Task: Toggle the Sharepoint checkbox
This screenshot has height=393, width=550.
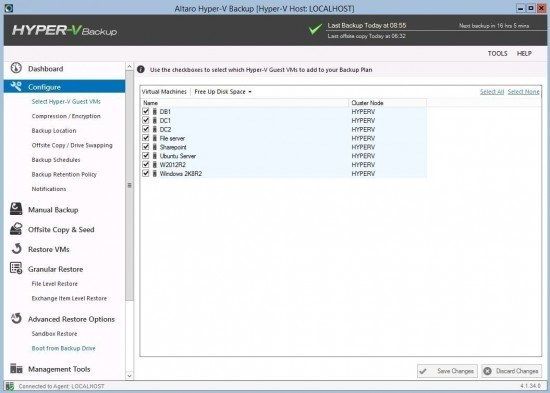Action: click(x=146, y=147)
